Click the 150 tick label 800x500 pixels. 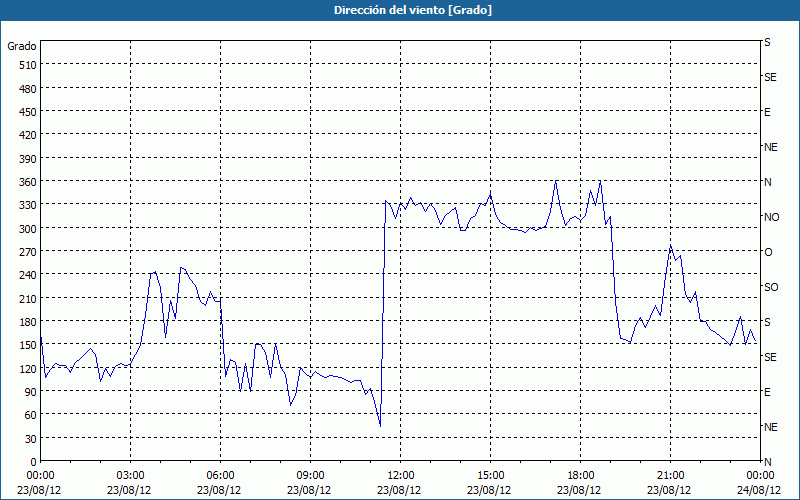click(x=28, y=345)
